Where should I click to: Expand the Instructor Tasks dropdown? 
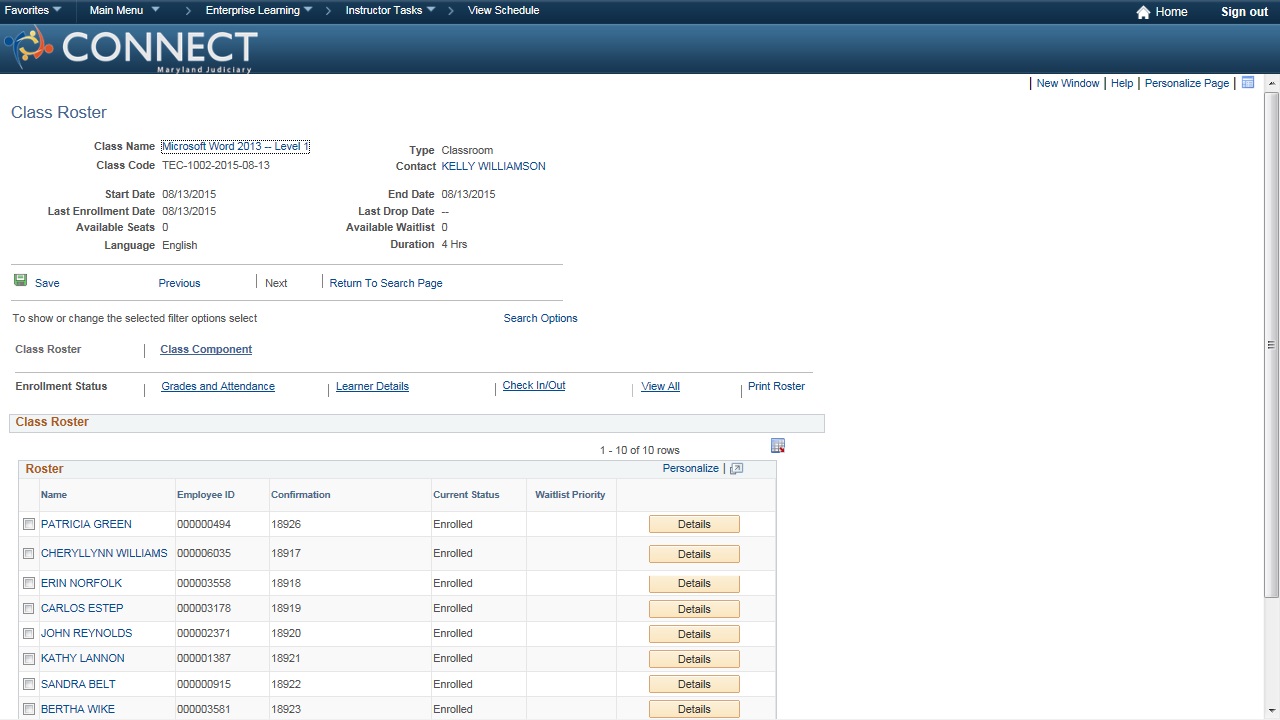(x=390, y=10)
